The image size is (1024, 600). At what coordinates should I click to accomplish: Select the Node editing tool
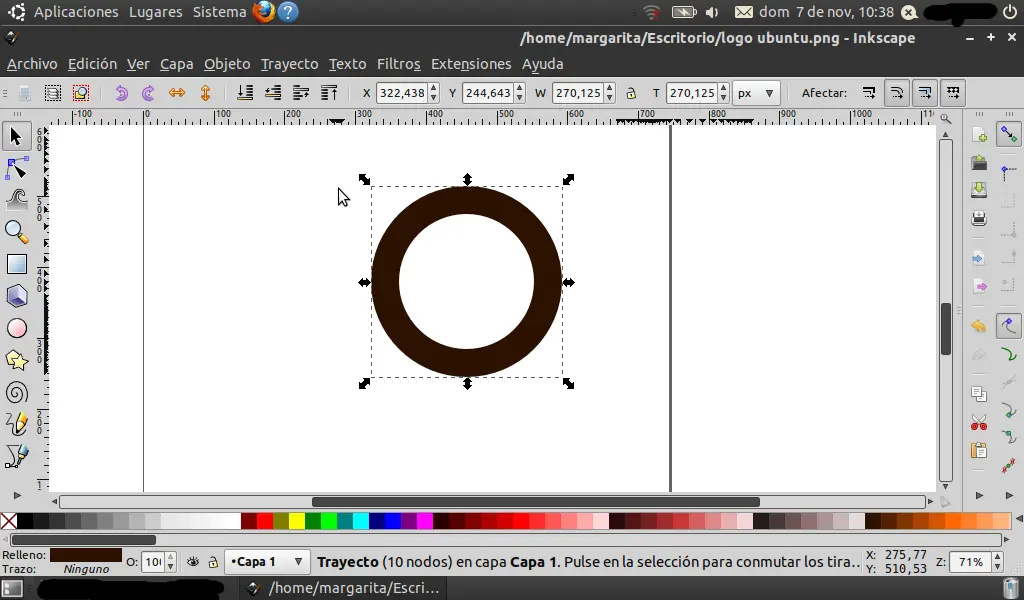tap(16, 167)
